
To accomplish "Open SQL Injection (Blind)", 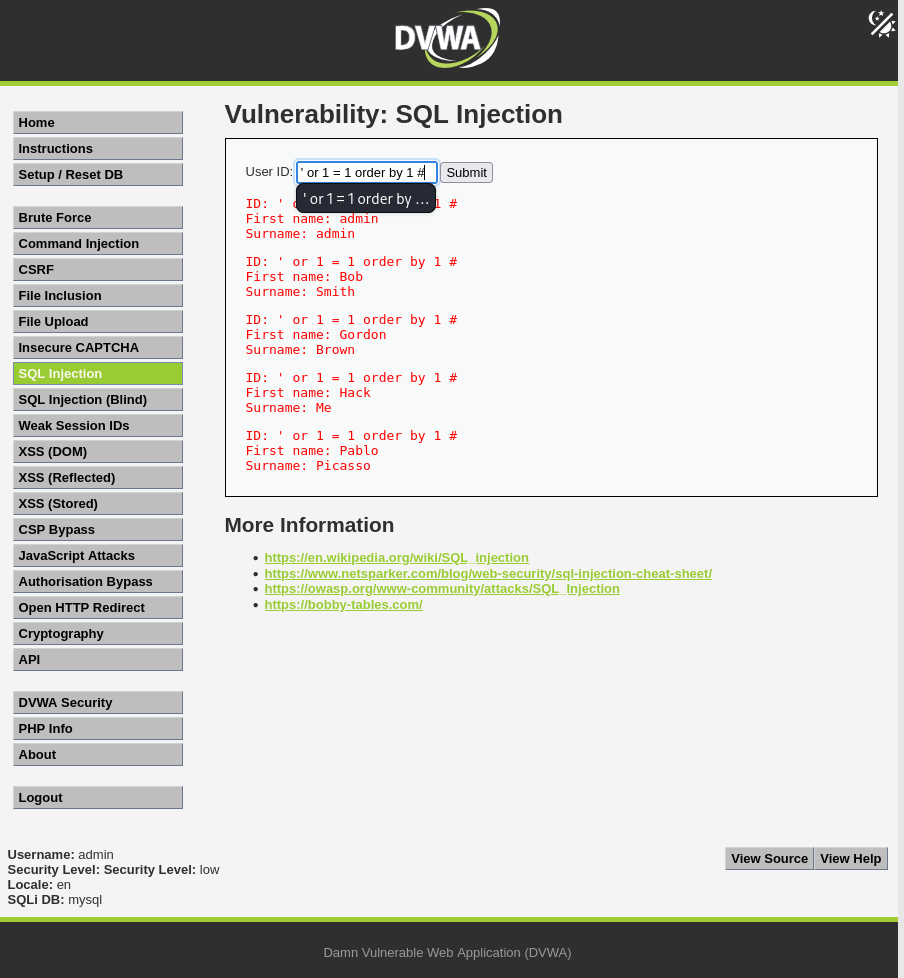I will 98,400.
